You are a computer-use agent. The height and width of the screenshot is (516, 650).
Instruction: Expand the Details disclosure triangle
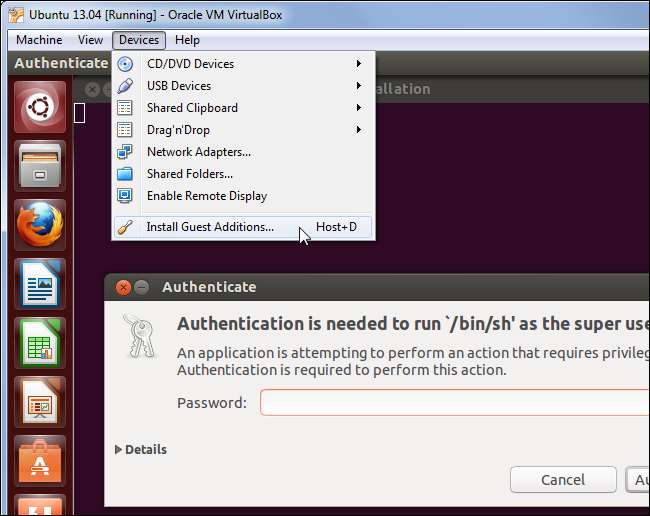pos(120,450)
